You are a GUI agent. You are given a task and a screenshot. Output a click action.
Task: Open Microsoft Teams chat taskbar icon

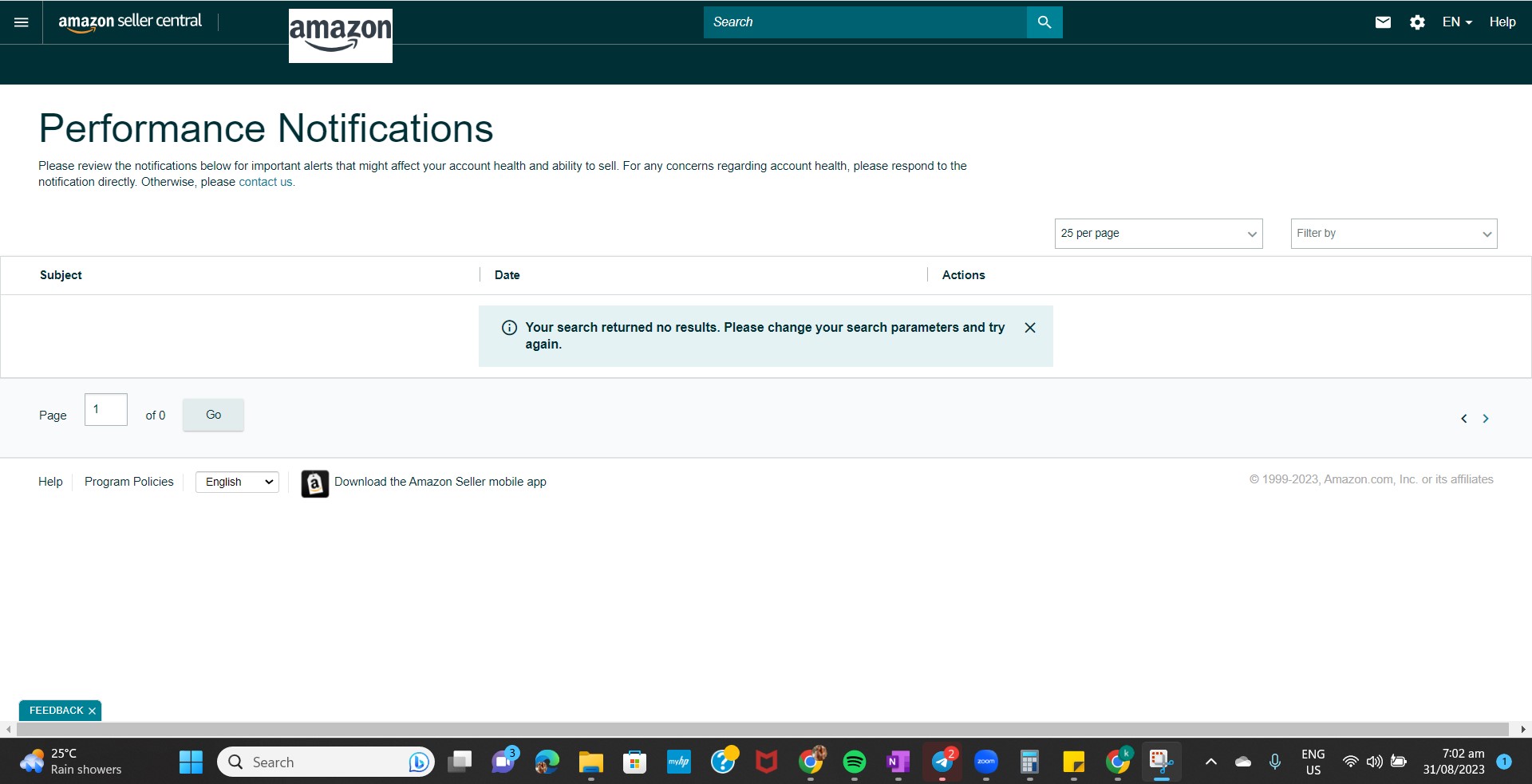(504, 762)
